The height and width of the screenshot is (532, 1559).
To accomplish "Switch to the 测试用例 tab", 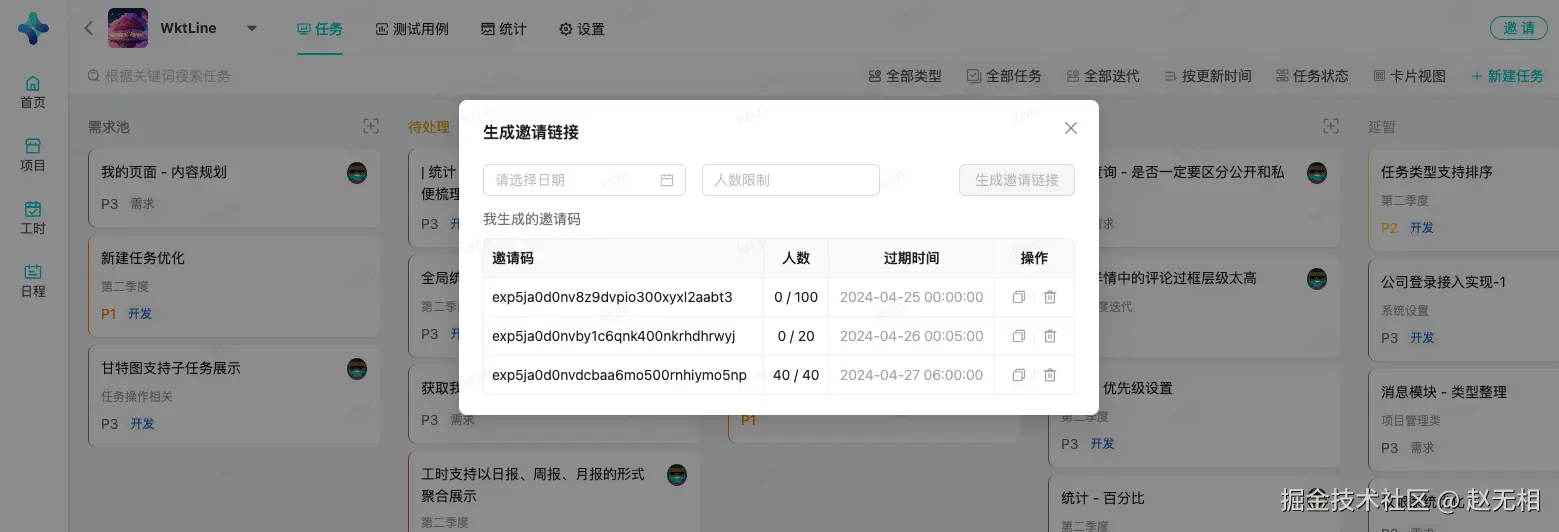I will pyautogui.click(x=412, y=29).
